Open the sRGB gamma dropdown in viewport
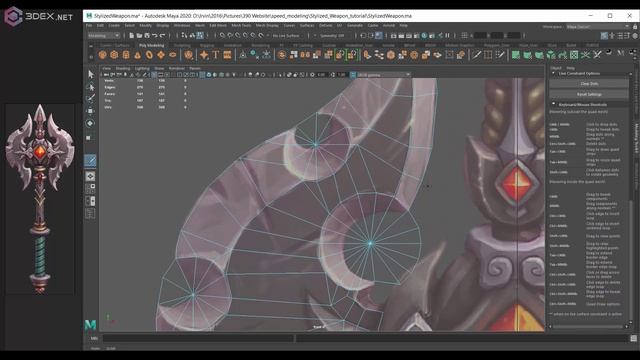The width and height of the screenshot is (640, 360). 384,75
